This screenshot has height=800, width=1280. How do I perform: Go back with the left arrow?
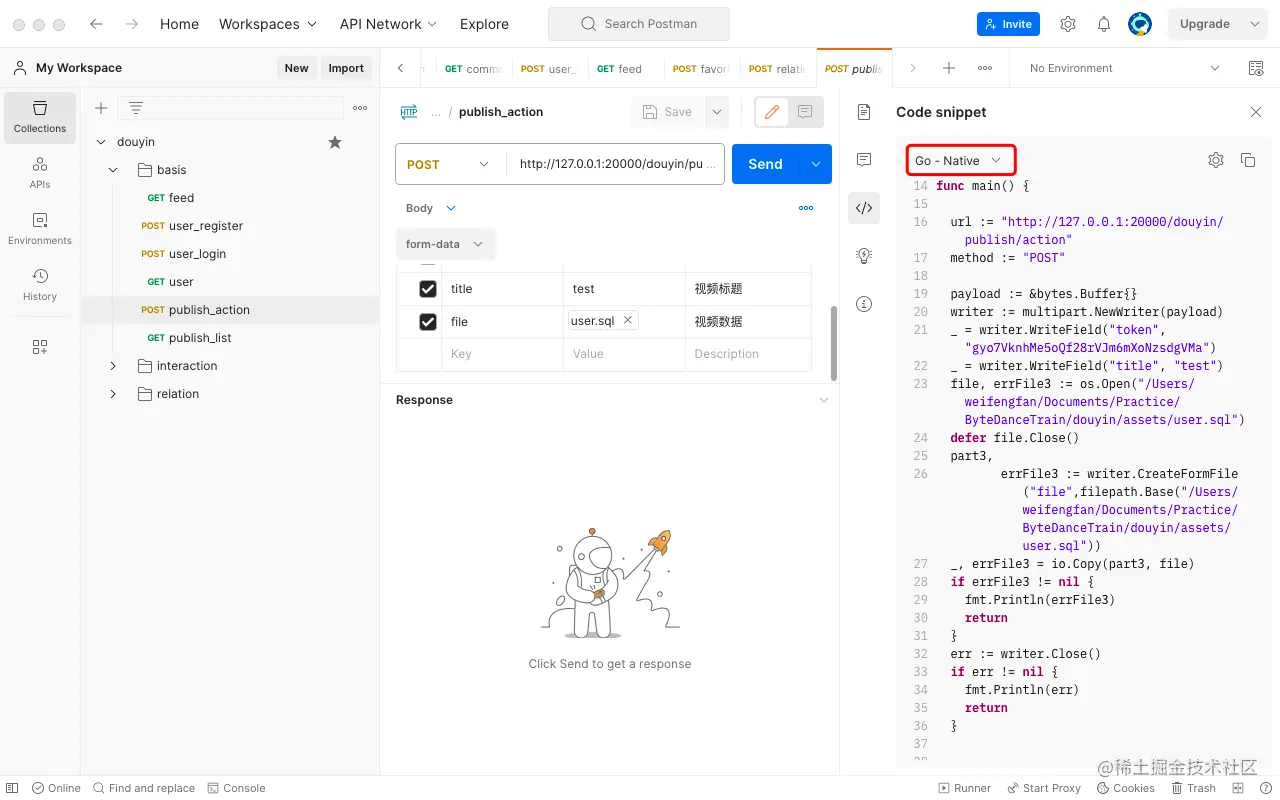coord(96,24)
